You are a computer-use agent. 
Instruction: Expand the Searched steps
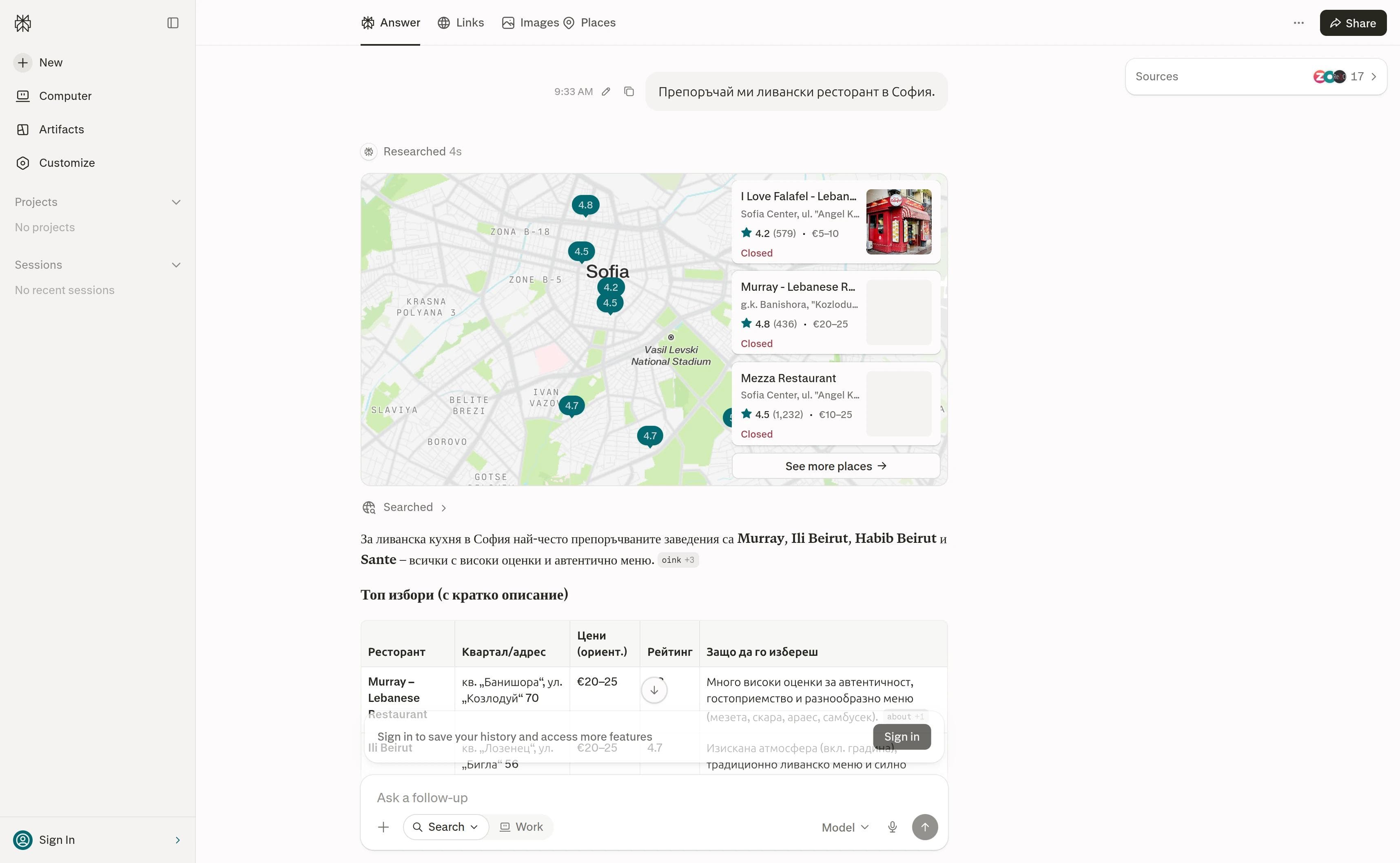pyautogui.click(x=405, y=507)
